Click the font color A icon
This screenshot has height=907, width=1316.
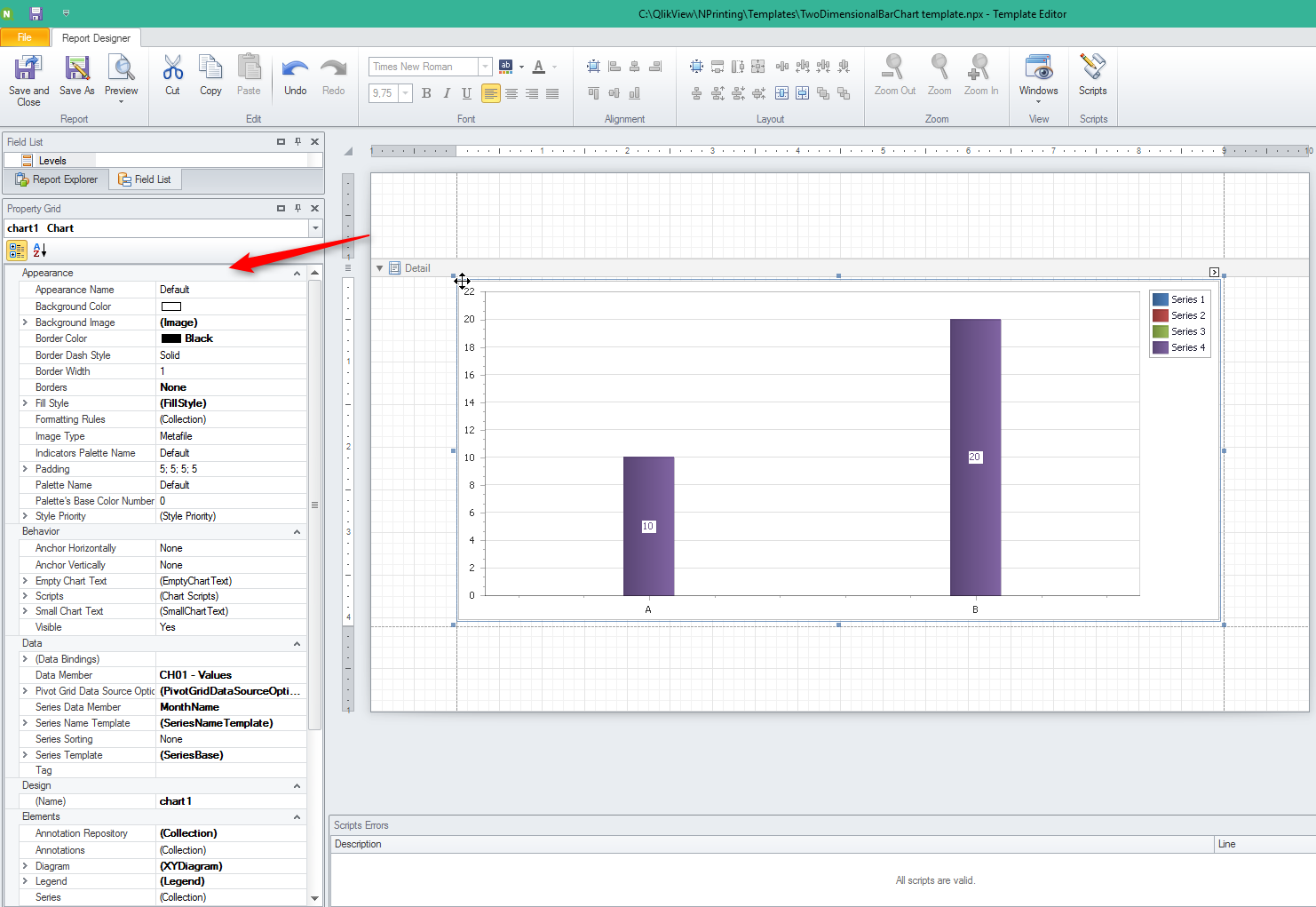tap(539, 67)
